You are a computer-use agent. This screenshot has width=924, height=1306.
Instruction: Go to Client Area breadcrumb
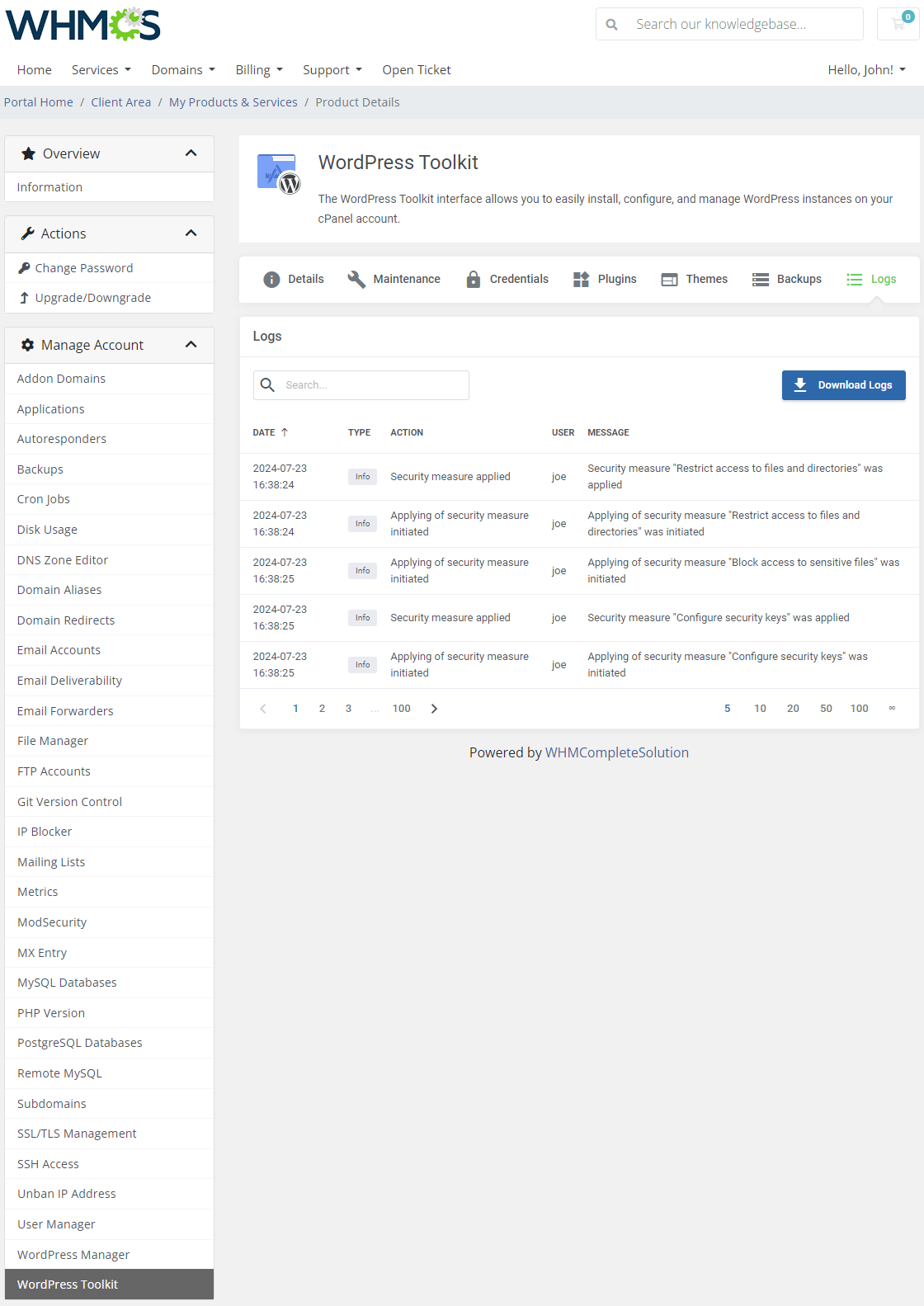(121, 102)
